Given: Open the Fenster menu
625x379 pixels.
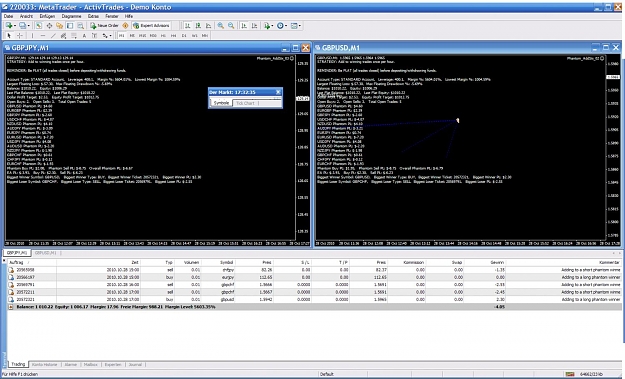Looking at the screenshot, I should coord(112,16).
